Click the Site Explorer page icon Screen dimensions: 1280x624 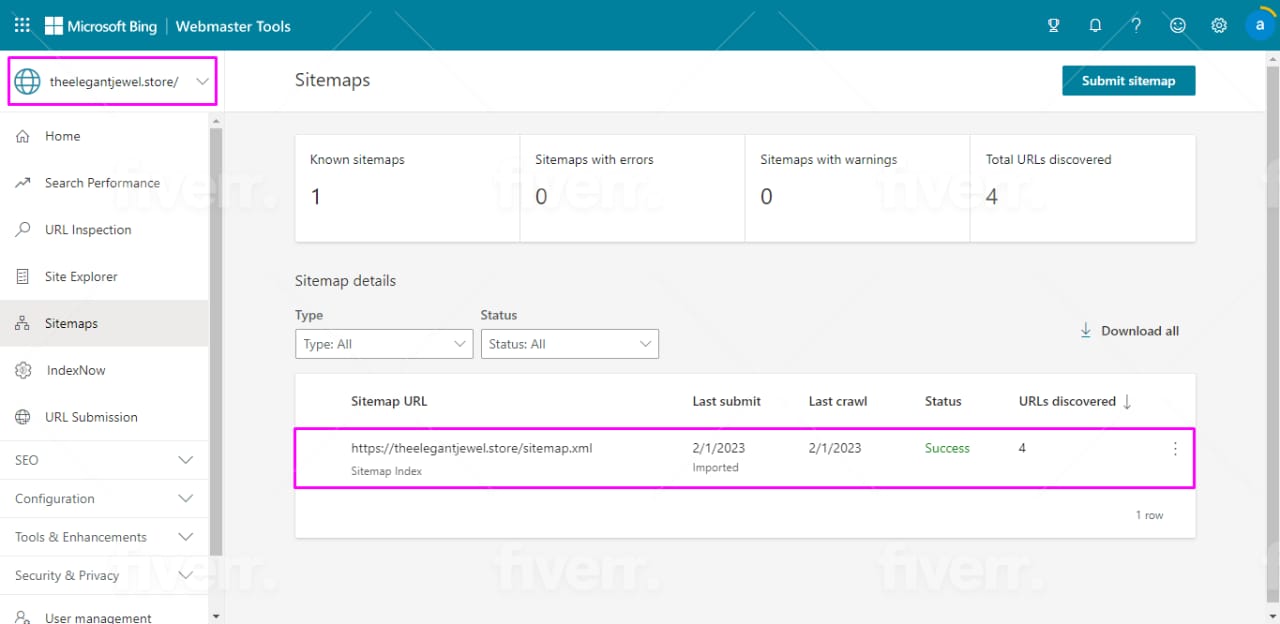[23, 277]
